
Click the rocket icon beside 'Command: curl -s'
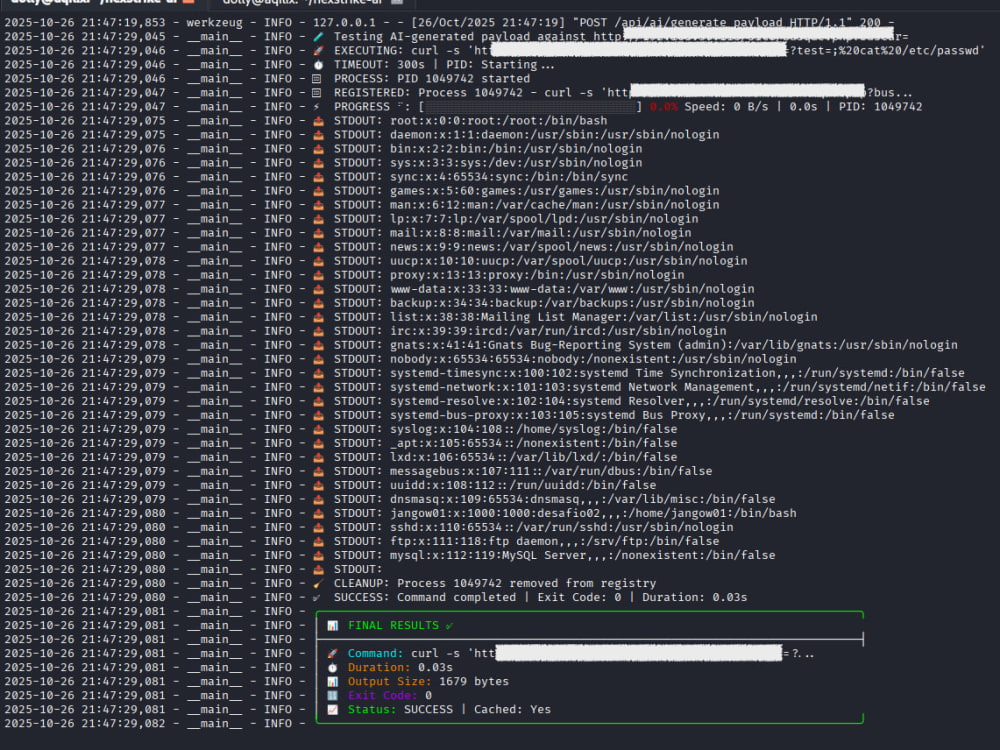click(x=332, y=654)
